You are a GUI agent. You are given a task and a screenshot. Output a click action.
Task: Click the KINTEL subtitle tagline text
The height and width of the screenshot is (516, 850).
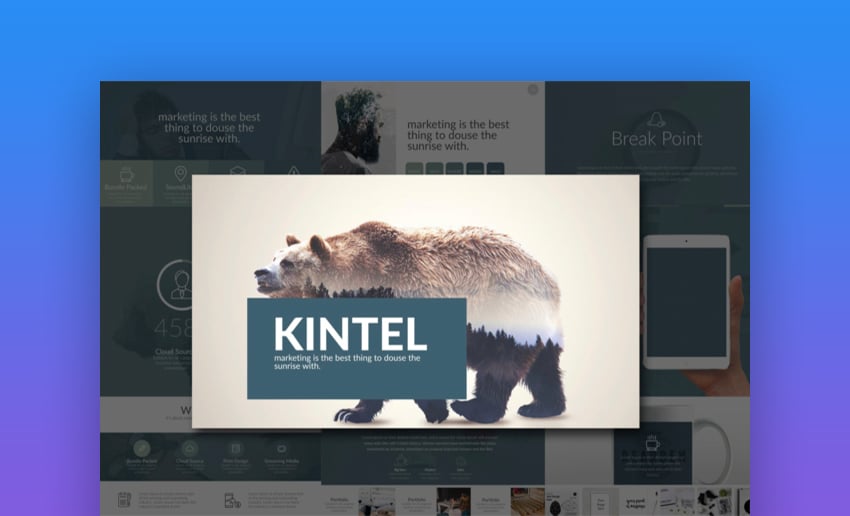pos(347,362)
